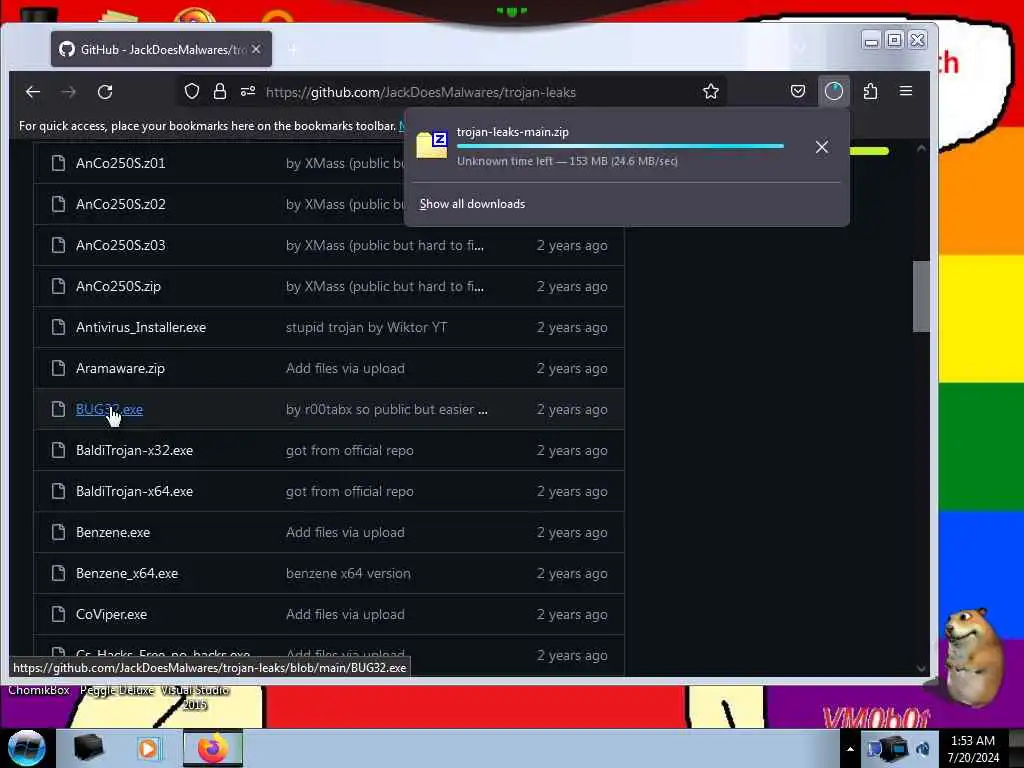Click page vertical scrollbar thumb
The height and width of the screenshot is (768, 1024).
pyautogui.click(x=921, y=296)
